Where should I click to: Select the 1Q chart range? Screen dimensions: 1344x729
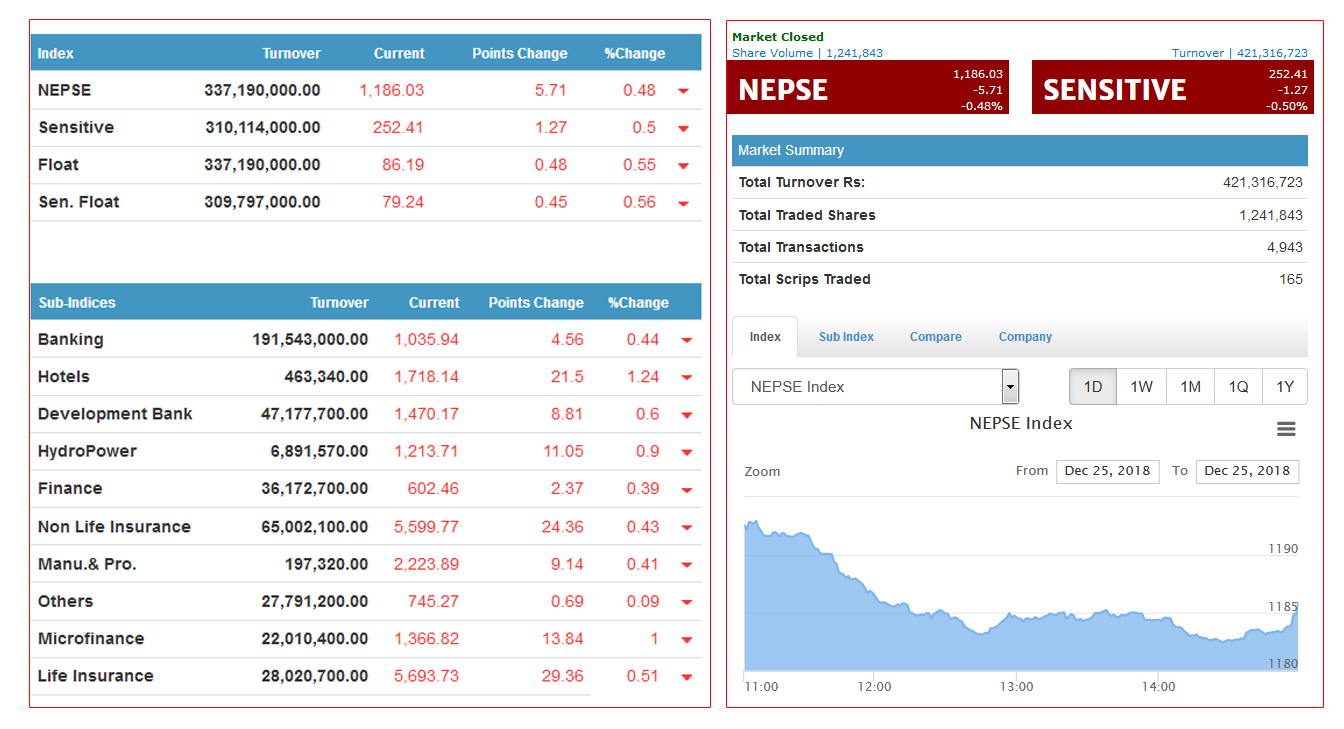(1238, 386)
